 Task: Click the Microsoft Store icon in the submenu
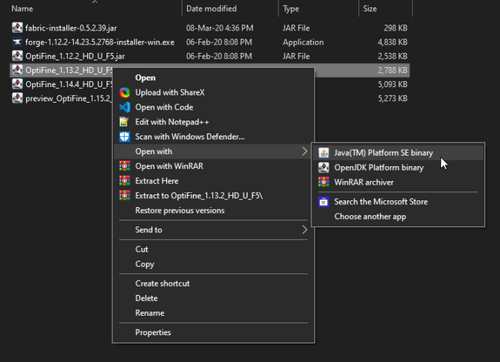click(324, 202)
